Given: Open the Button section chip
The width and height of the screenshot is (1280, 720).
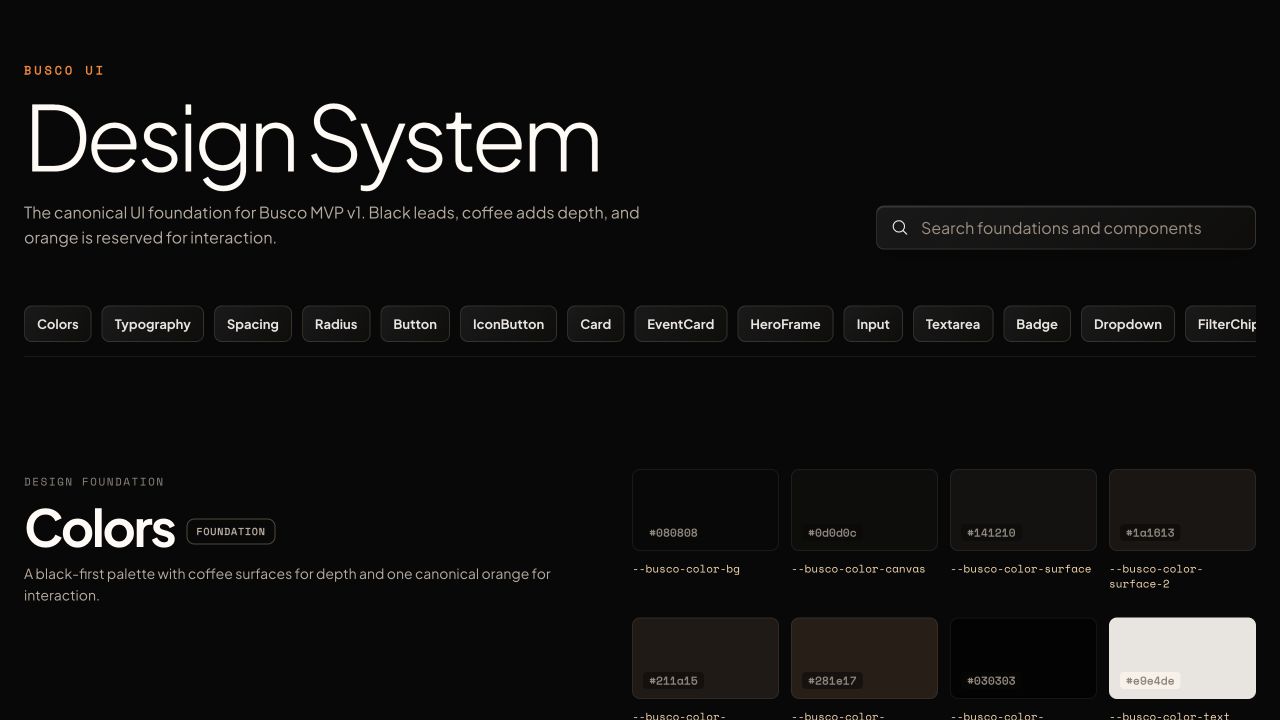Looking at the screenshot, I should (x=415, y=324).
